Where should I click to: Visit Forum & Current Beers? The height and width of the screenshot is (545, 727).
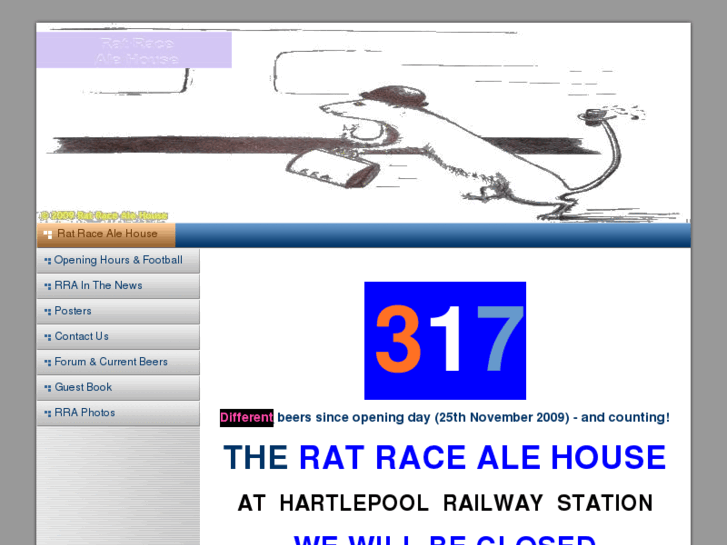coord(118,362)
